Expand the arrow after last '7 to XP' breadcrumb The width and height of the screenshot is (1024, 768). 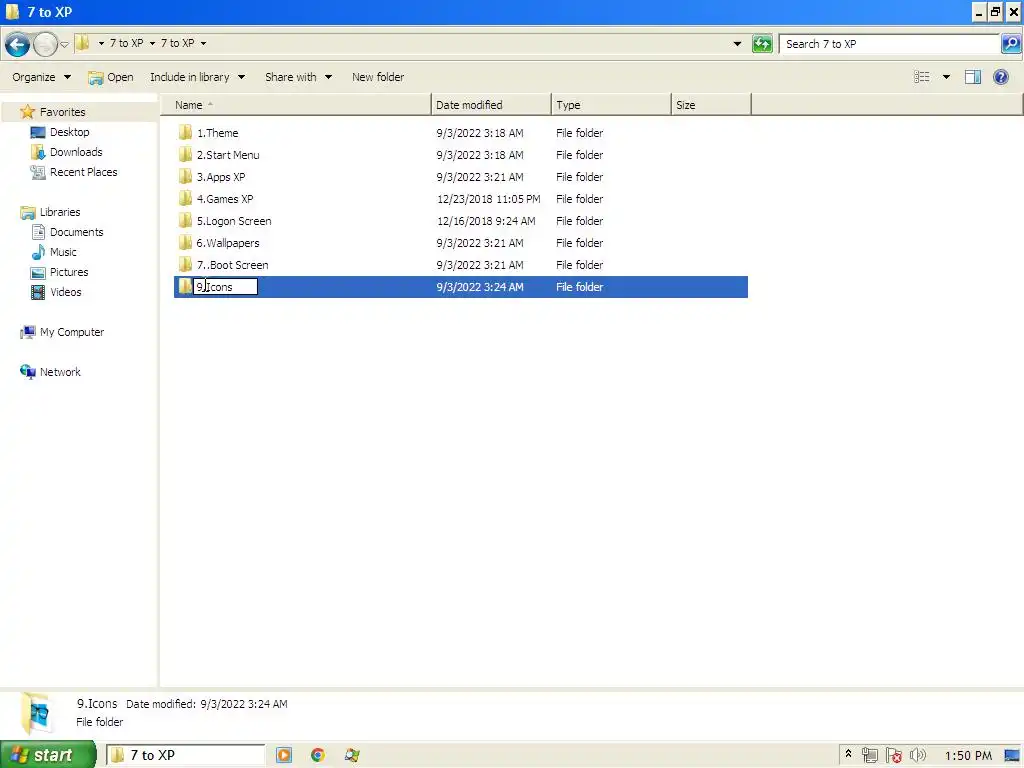click(x=203, y=44)
